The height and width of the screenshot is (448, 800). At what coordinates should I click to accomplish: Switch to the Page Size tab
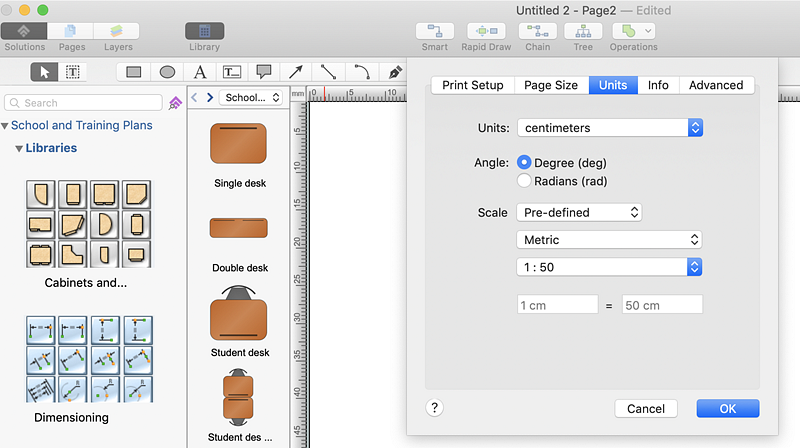[x=551, y=85]
